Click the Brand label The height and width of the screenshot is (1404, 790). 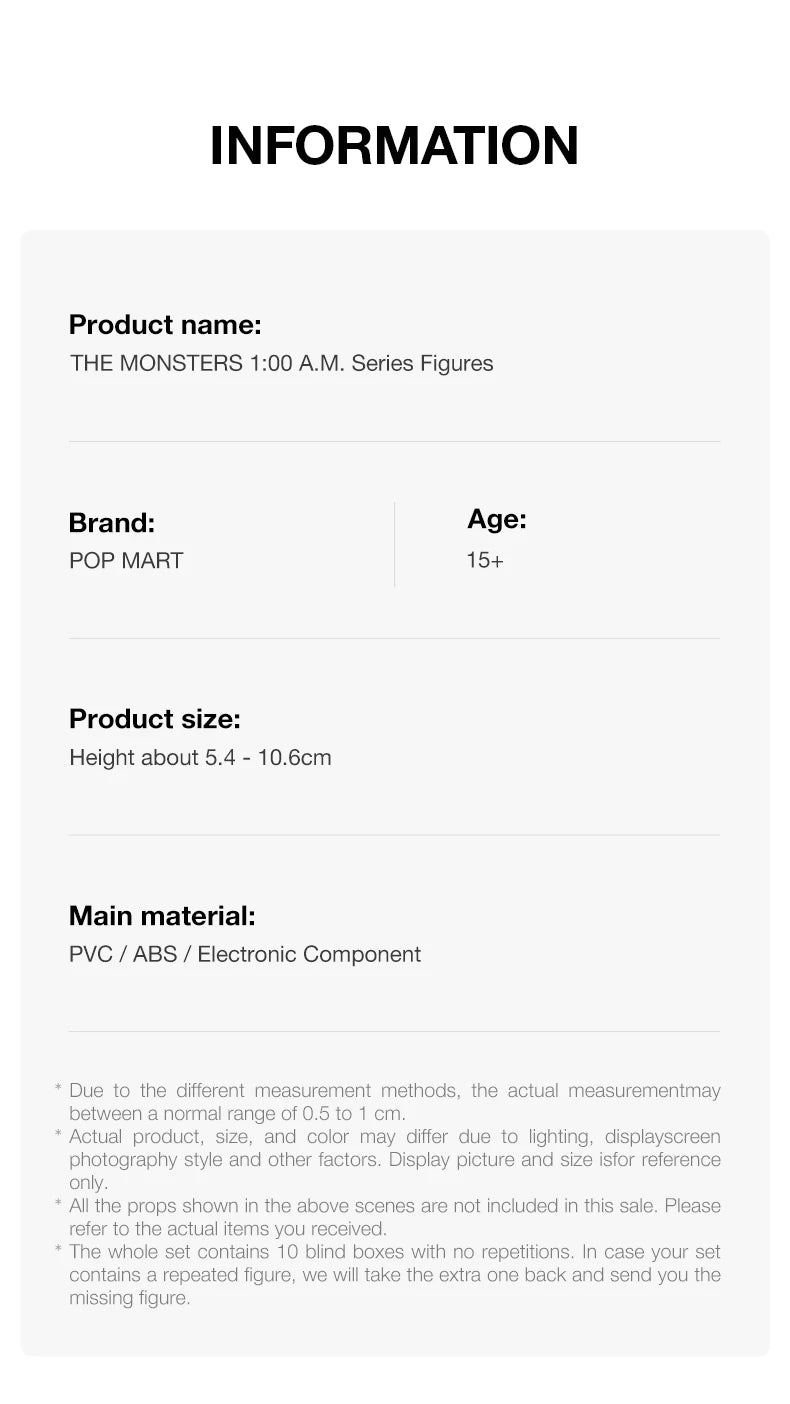pos(112,522)
